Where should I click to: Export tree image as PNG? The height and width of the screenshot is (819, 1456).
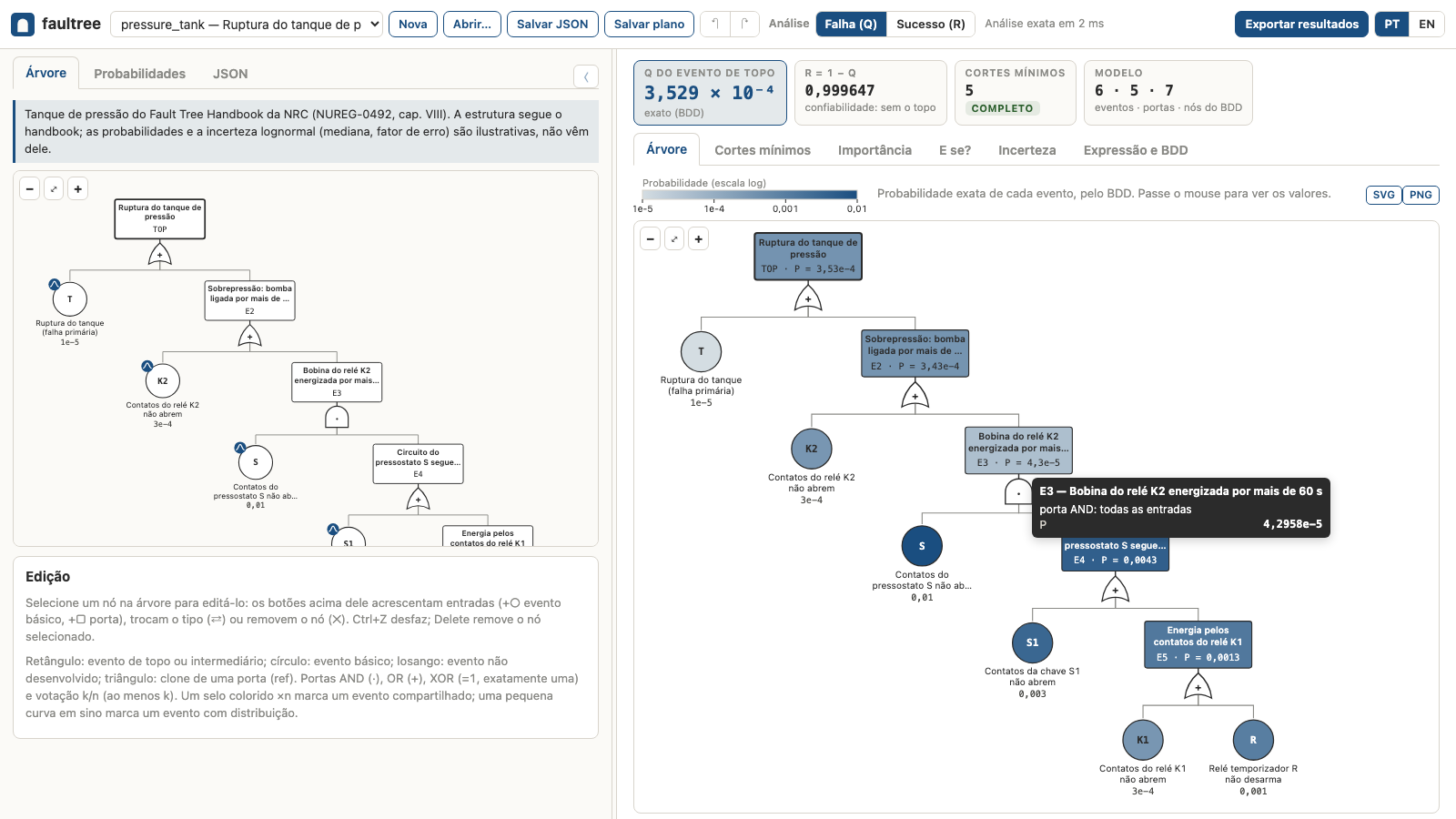pyautogui.click(x=1421, y=195)
